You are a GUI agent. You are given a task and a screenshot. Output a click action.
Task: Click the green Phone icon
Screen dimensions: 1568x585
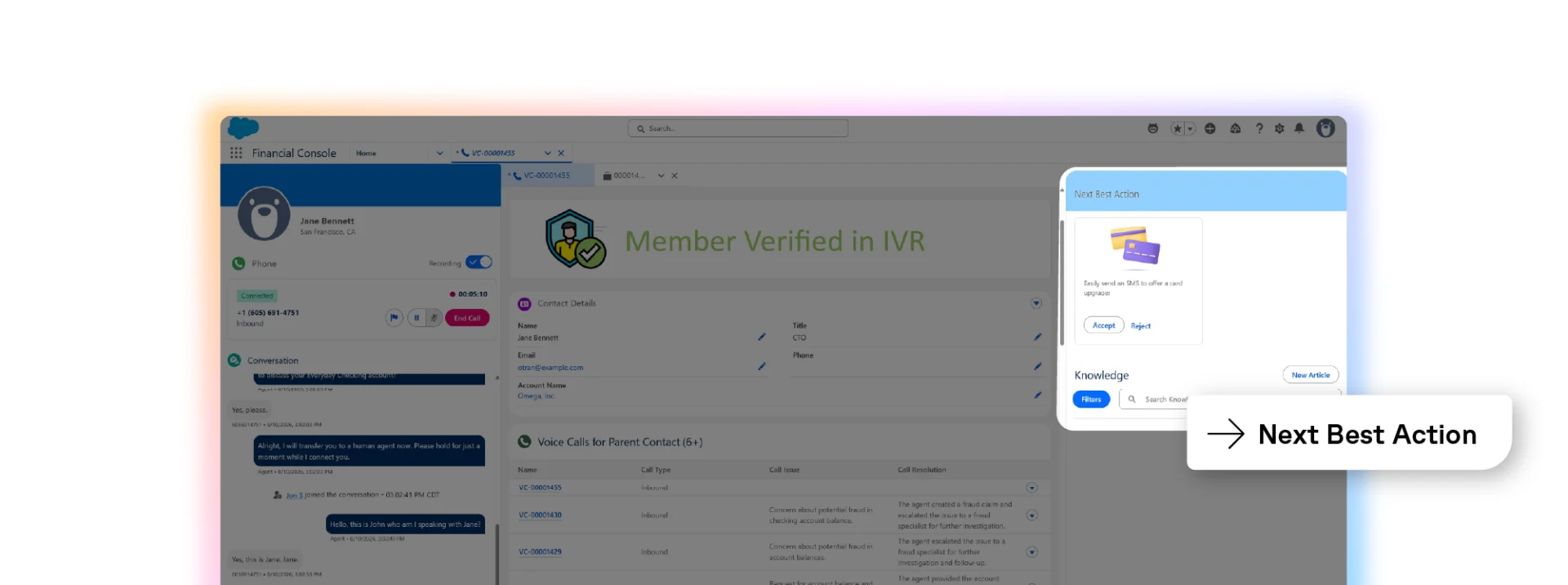[x=238, y=263]
